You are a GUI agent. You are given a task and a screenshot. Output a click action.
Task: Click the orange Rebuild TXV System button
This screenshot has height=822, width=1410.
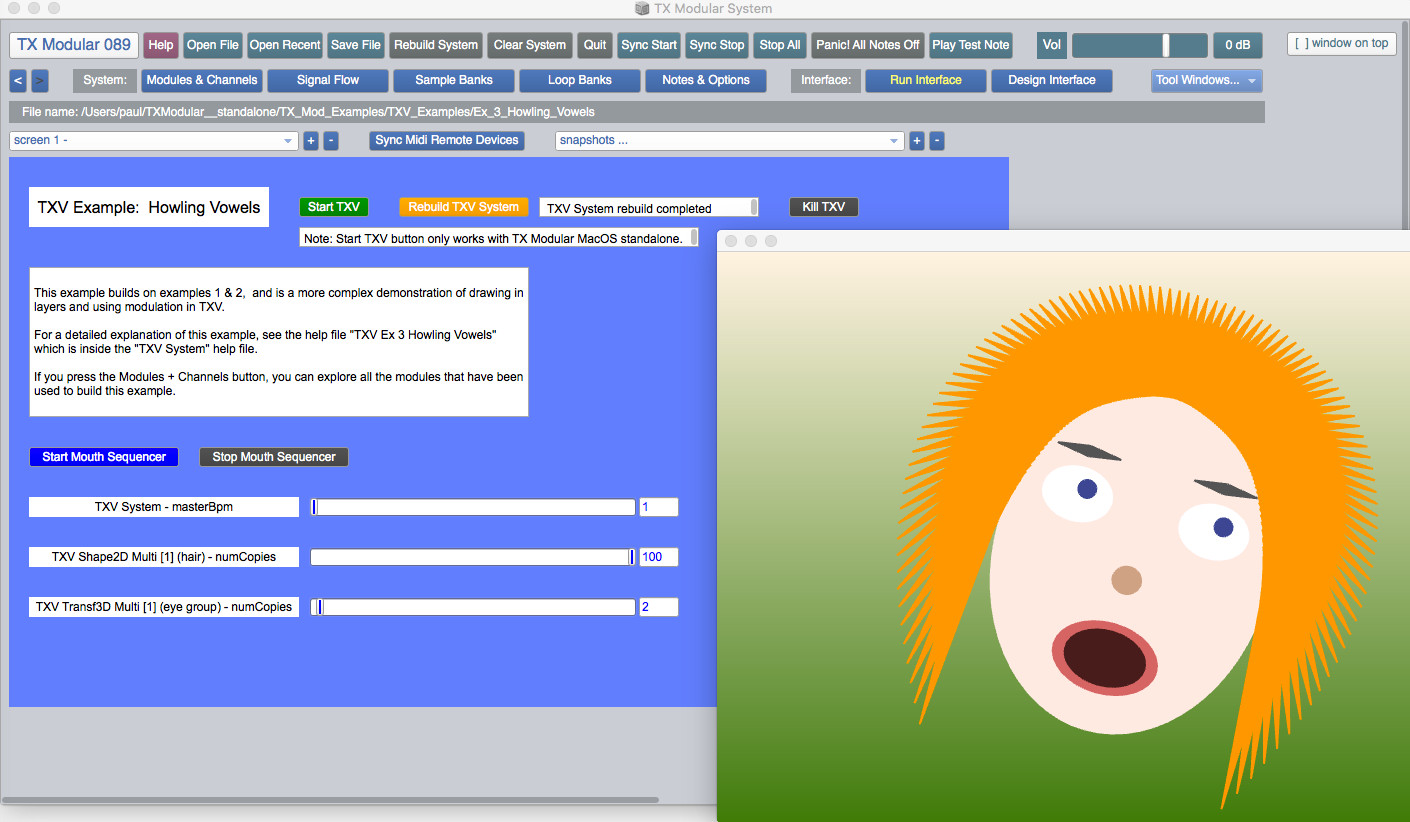tap(463, 207)
